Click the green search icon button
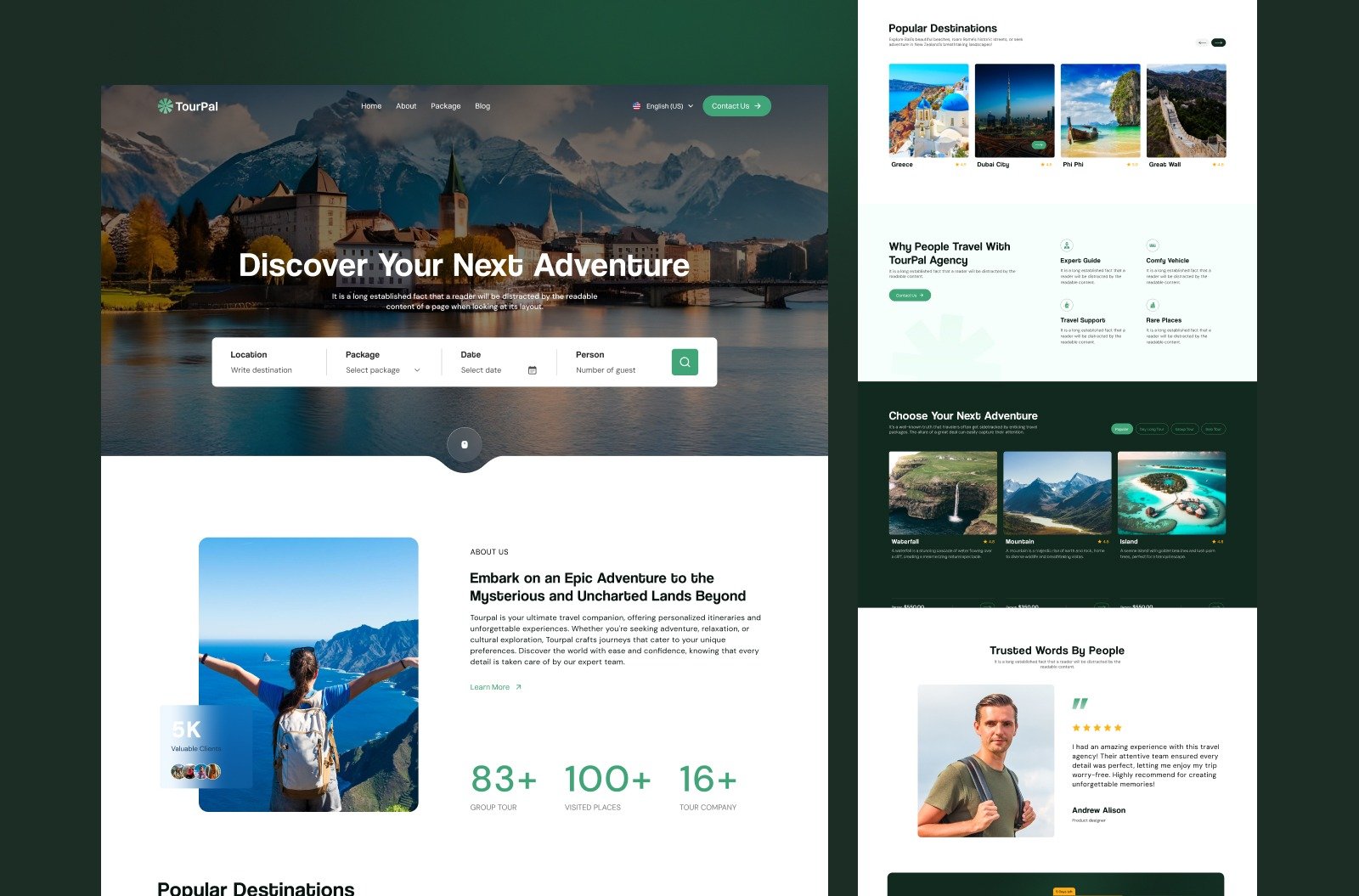This screenshot has height=896, width=1359. [685, 362]
